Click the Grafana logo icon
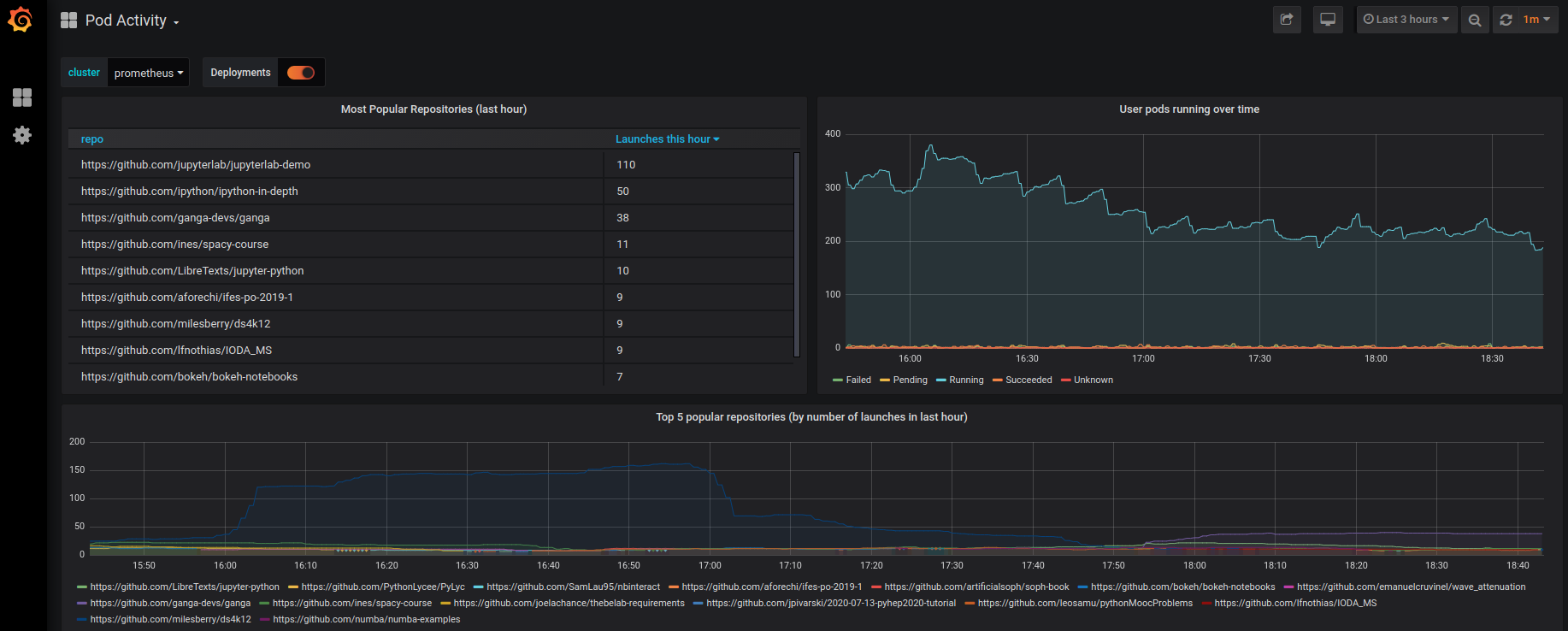 (21, 20)
